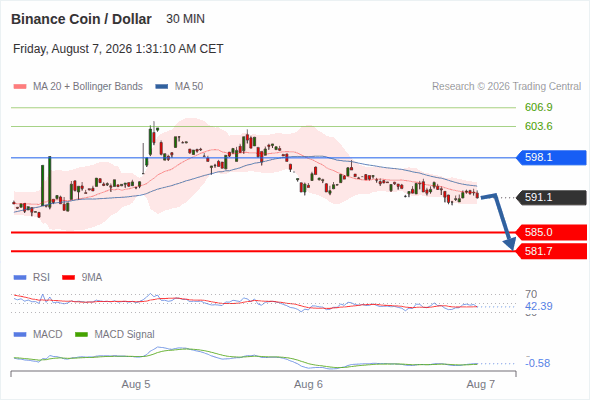Click the black 591.1 current price tag
Image resolution: width=590 pixels, height=400 pixels.
point(551,197)
